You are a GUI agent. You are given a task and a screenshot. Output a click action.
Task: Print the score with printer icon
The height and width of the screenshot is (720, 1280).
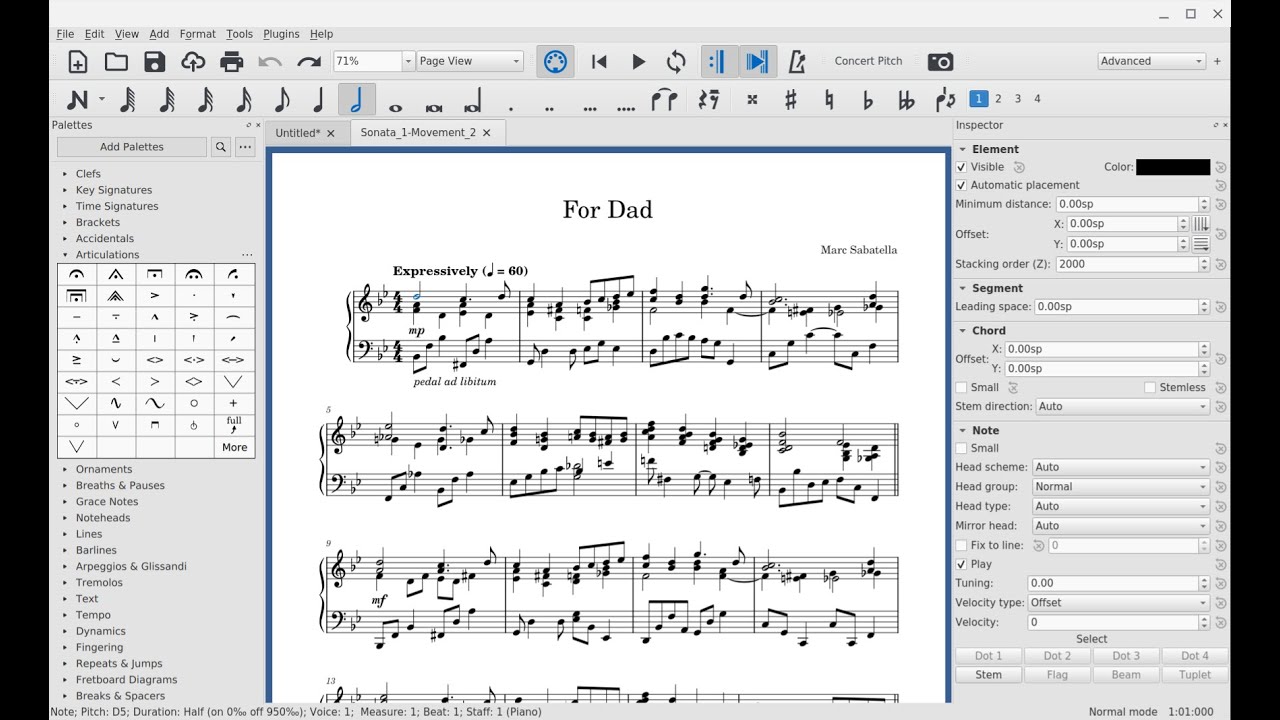[231, 62]
